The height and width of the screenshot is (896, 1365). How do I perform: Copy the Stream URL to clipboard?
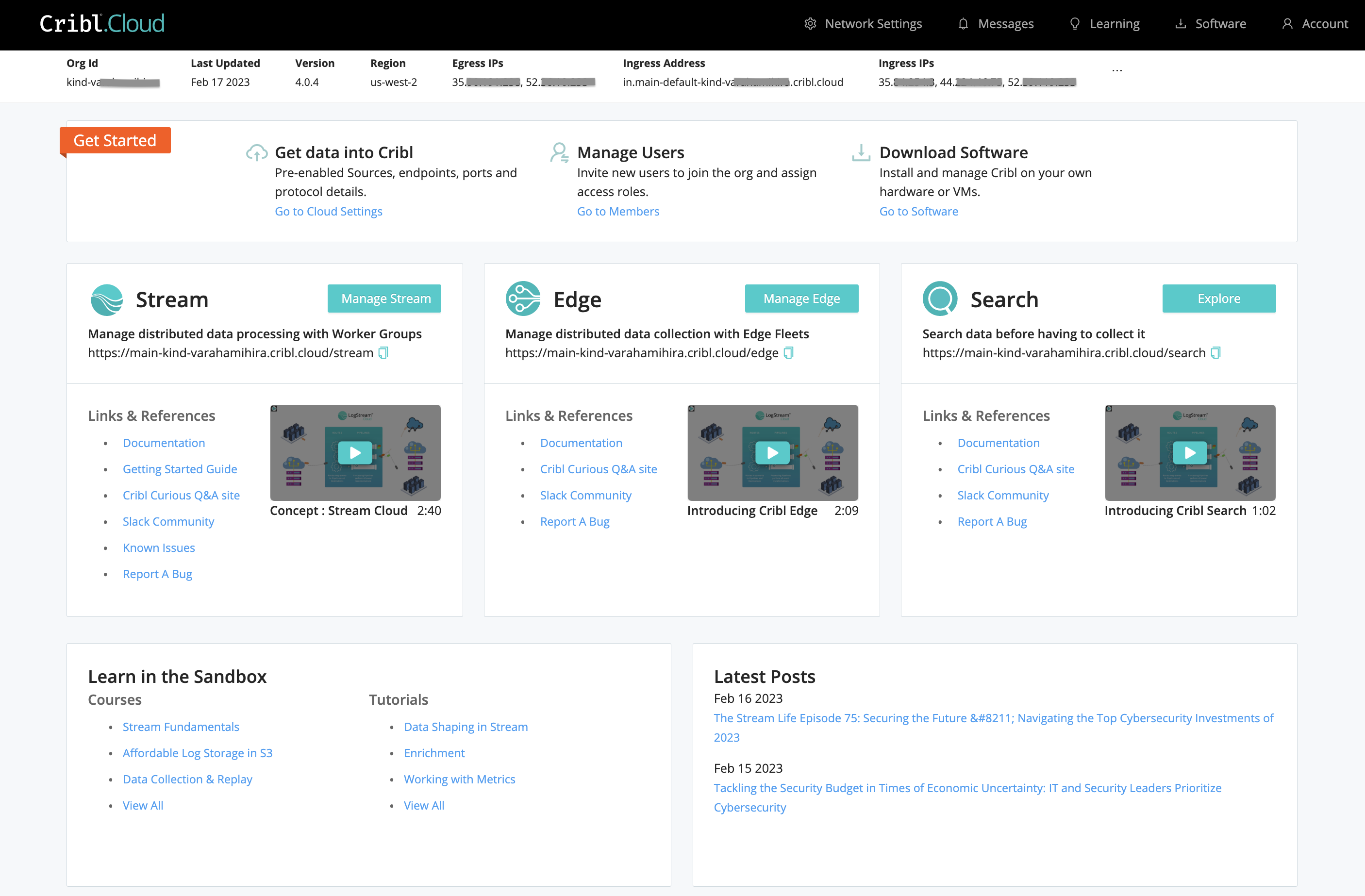(x=383, y=353)
